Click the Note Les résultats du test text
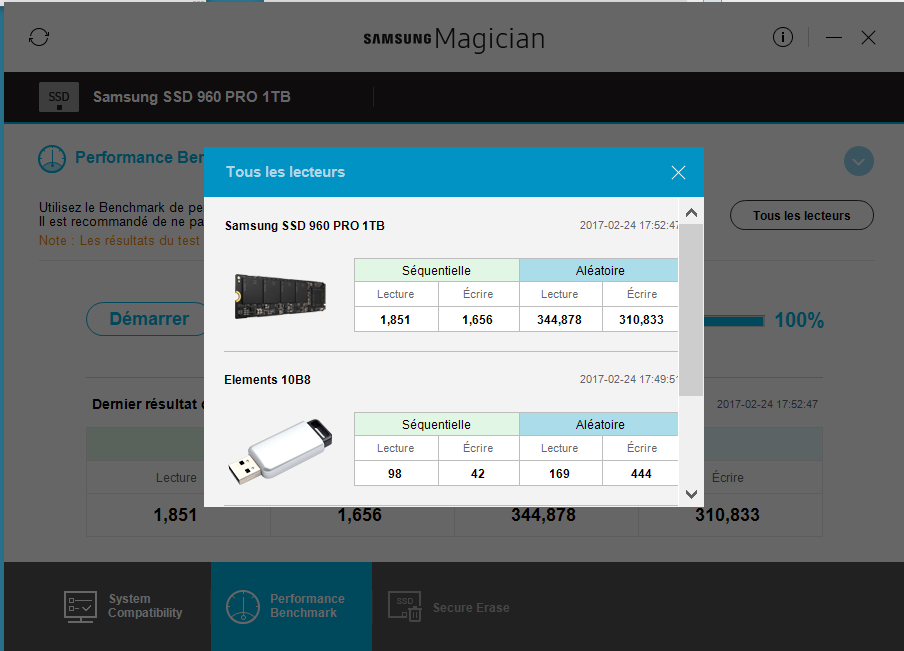904x651 pixels. click(x=119, y=240)
